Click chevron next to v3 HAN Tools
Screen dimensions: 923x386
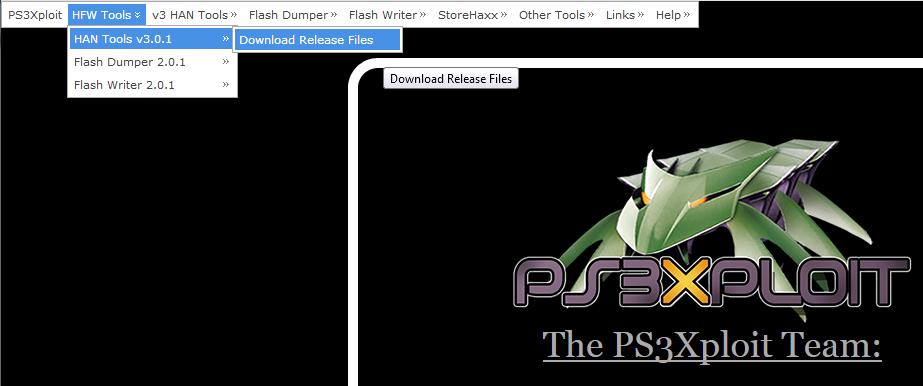pos(234,14)
